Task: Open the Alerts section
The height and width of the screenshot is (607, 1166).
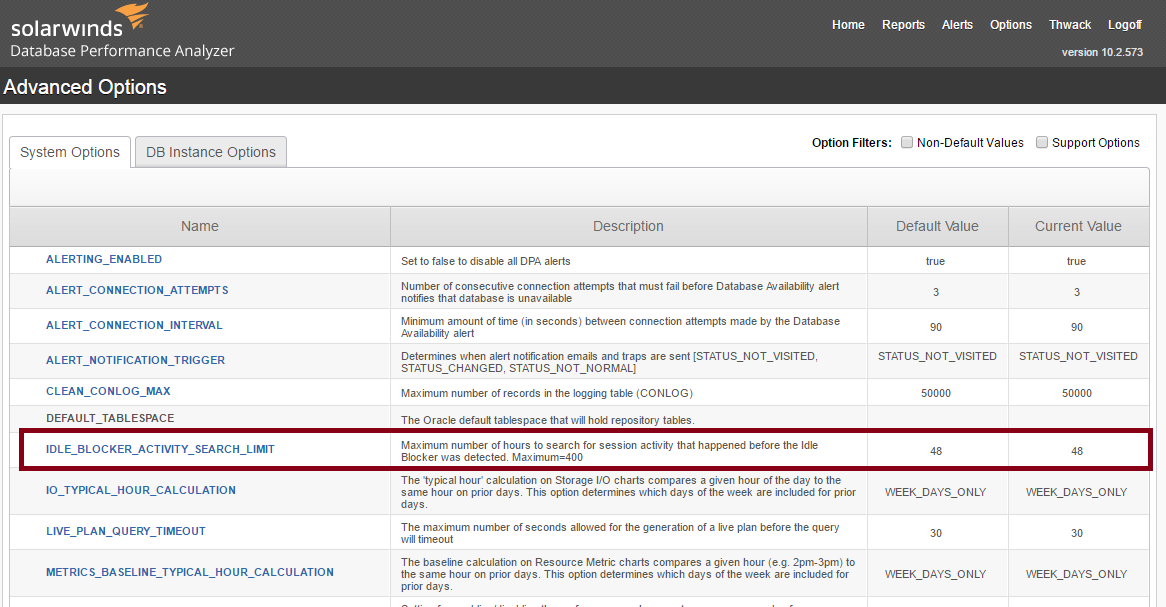Action: pyautogui.click(x=957, y=24)
